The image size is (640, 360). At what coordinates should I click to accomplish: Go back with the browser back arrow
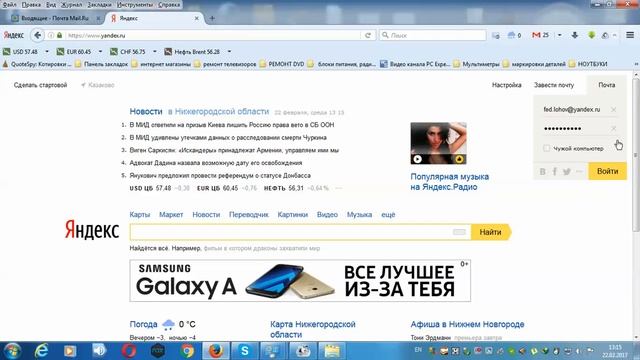point(38,35)
